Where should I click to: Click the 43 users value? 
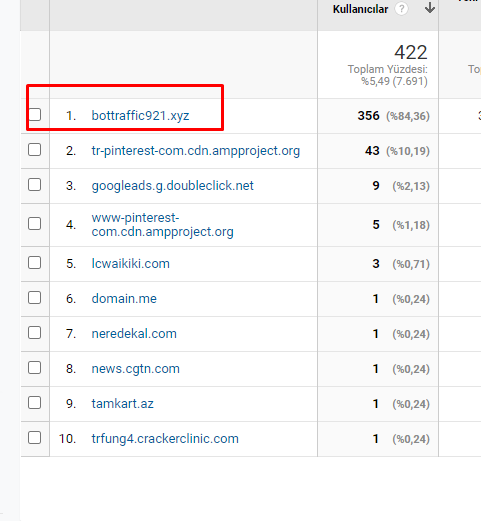pyautogui.click(x=372, y=151)
